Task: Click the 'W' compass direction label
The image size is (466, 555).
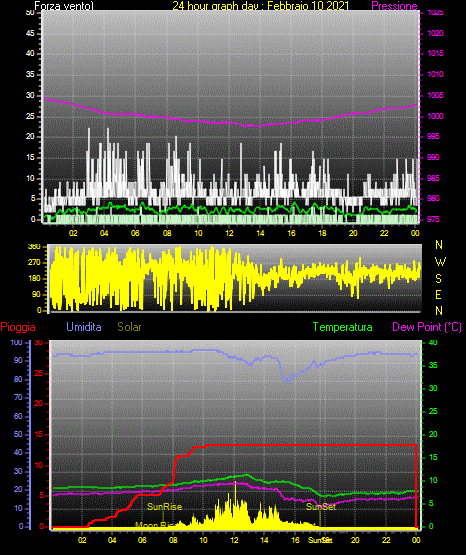Action: click(x=440, y=262)
